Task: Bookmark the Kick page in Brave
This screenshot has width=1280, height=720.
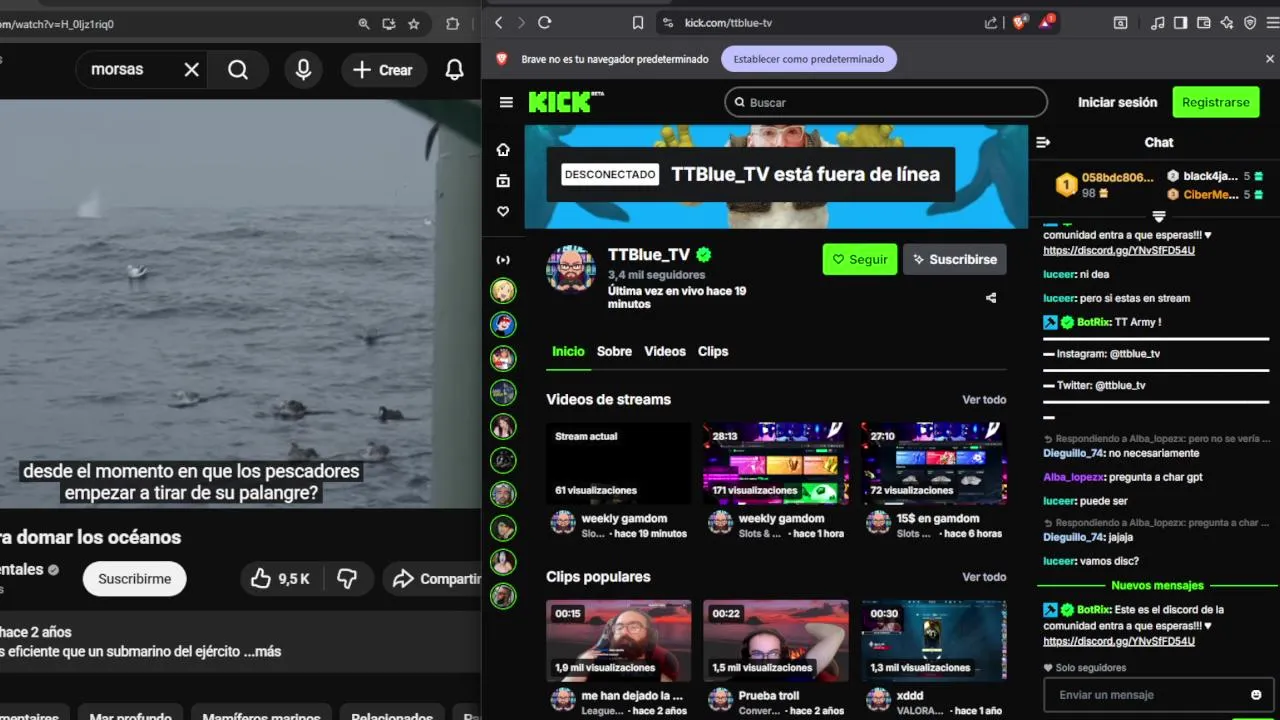Action: 638,22
